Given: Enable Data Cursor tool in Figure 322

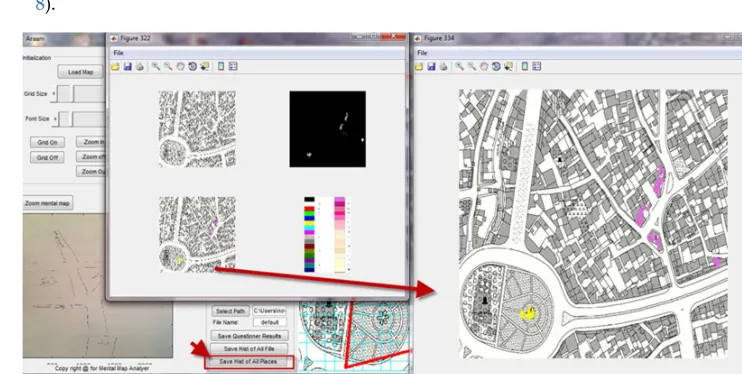Looking at the screenshot, I should pyautogui.click(x=204, y=67).
